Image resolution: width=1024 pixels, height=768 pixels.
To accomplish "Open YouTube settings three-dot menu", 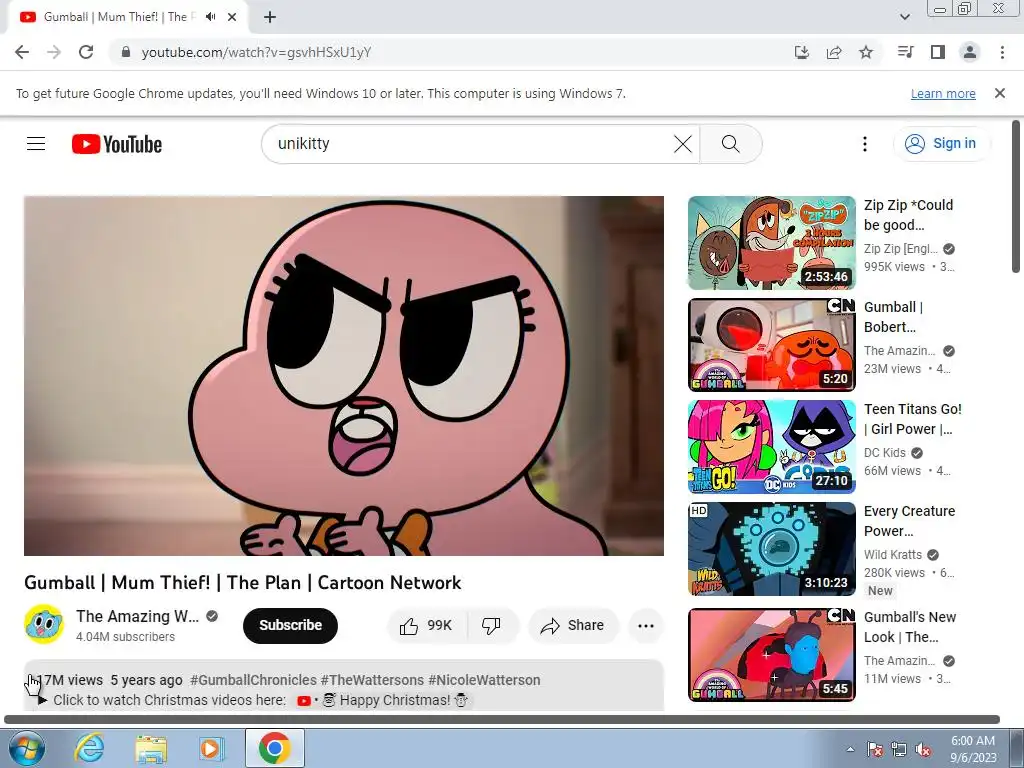I will click(865, 144).
